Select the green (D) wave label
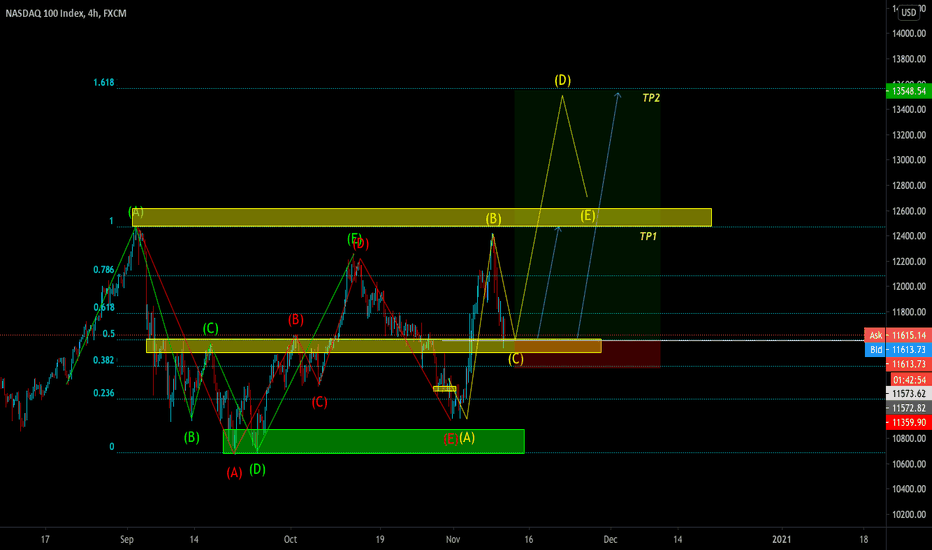The image size is (932, 550). (x=257, y=469)
